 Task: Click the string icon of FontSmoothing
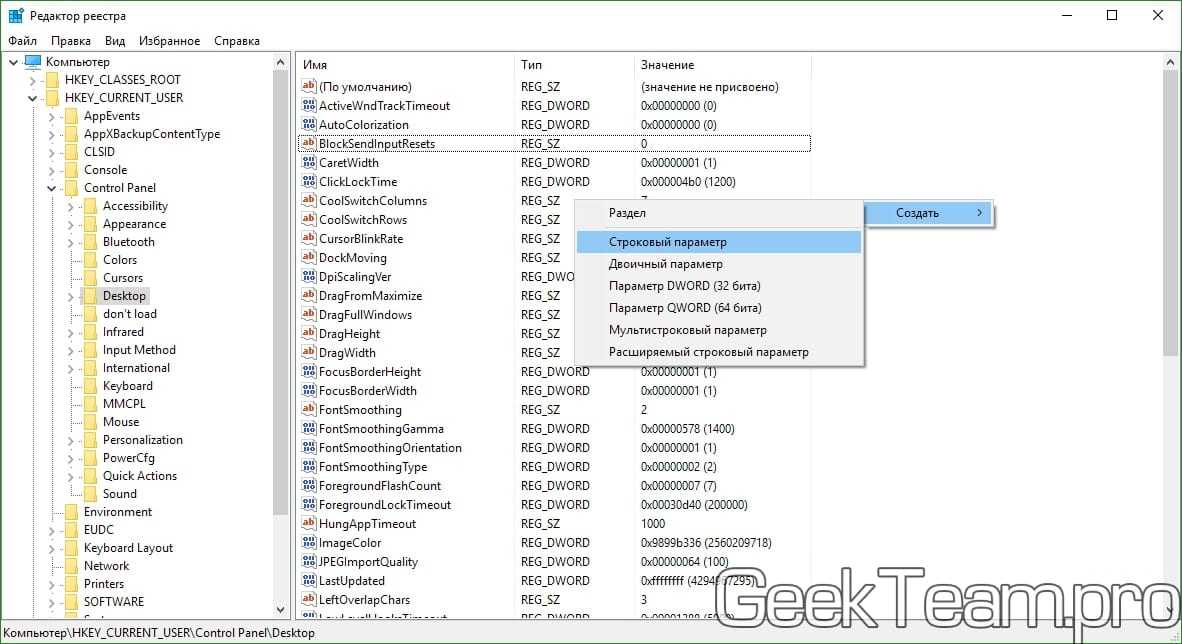point(308,409)
